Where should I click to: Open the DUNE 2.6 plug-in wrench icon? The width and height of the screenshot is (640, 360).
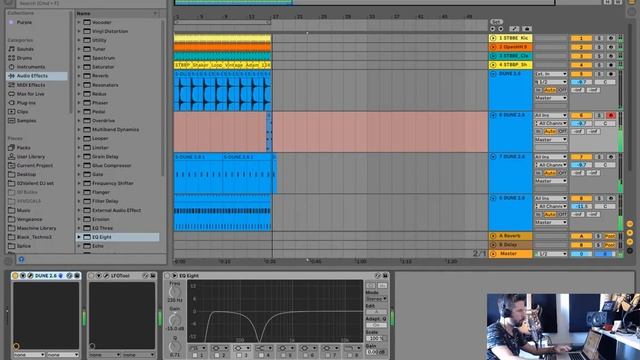[x=30, y=276]
